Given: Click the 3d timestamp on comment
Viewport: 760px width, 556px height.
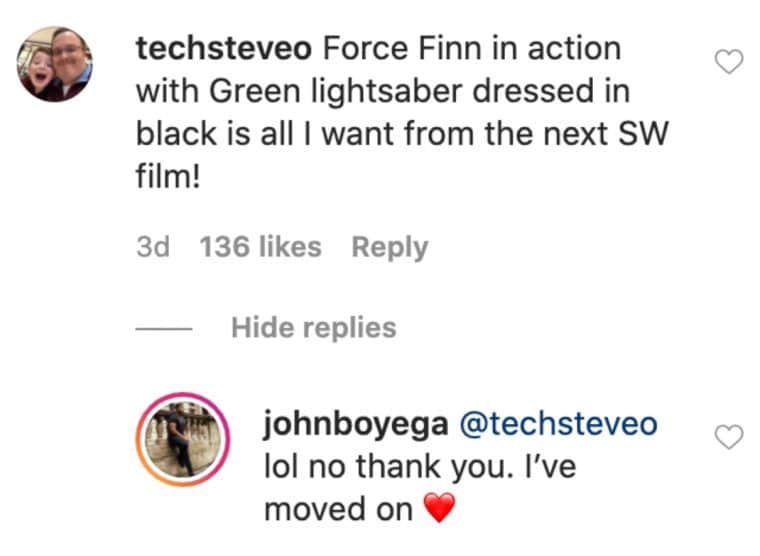Looking at the screenshot, I should coord(152,247).
